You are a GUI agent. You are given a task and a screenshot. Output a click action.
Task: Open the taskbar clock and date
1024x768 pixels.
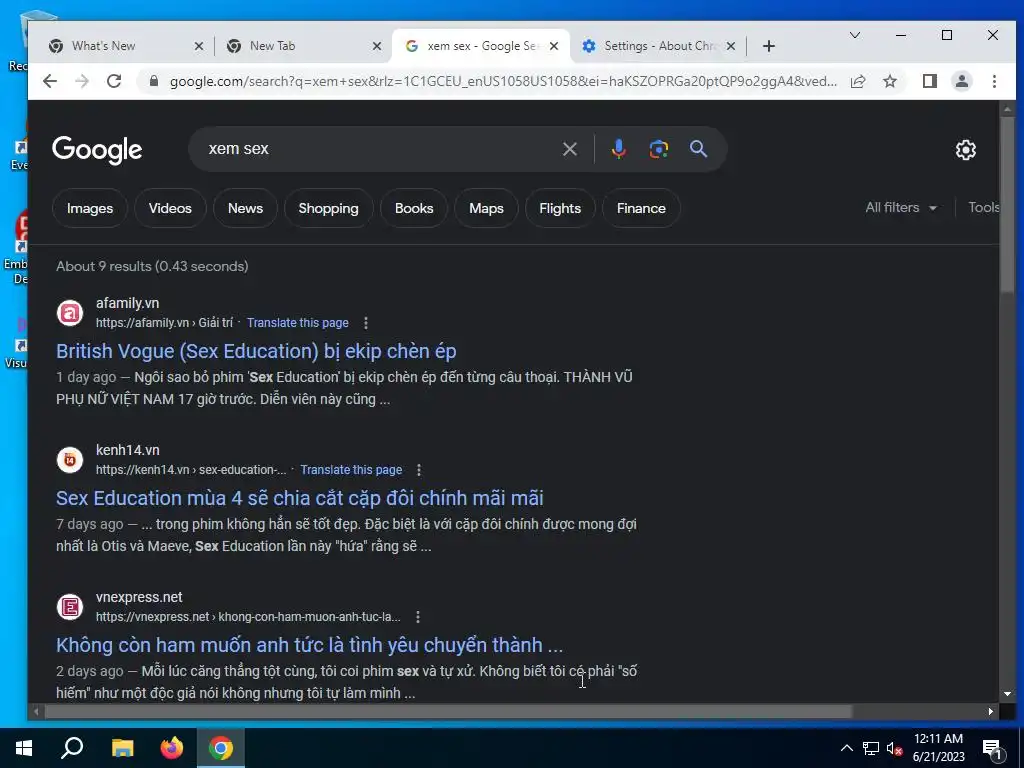(x=938, y=748)
